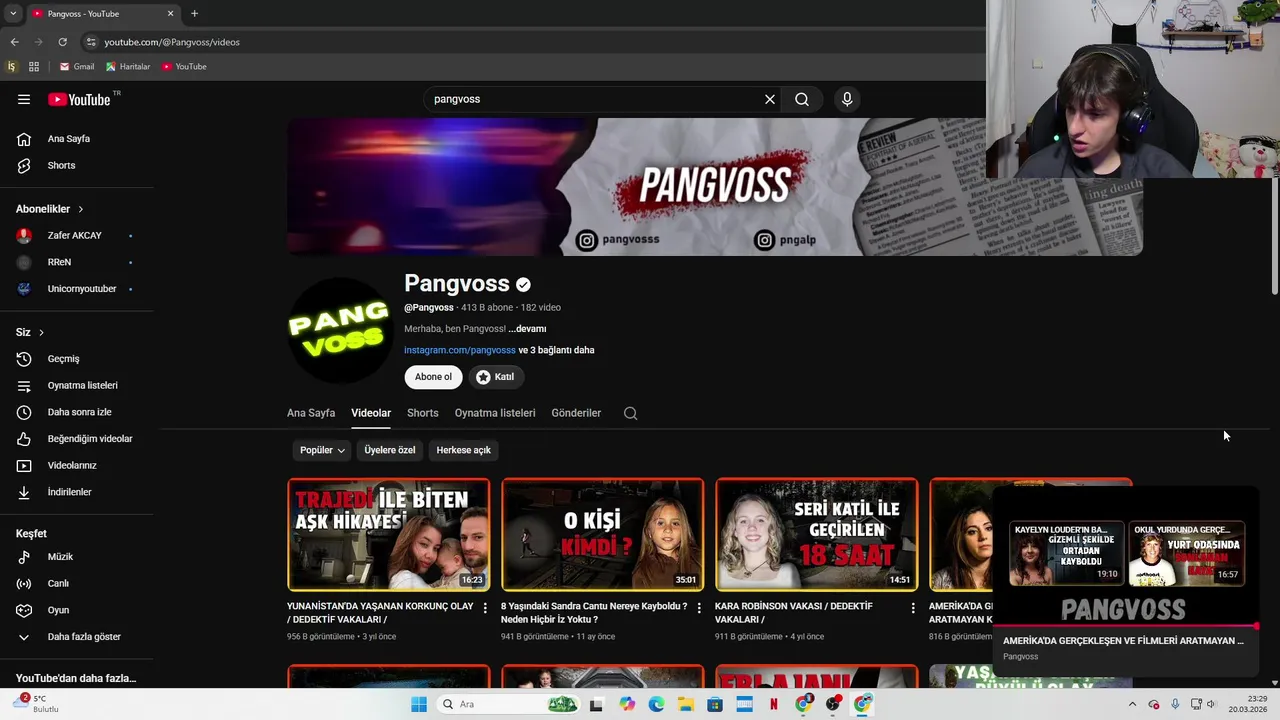Open 'TRAJEDİ İLE BİTEN AŞK HİKAYESİ' video thumbnail
Screen dimensions: 1280x720
[x=389, y=534]
